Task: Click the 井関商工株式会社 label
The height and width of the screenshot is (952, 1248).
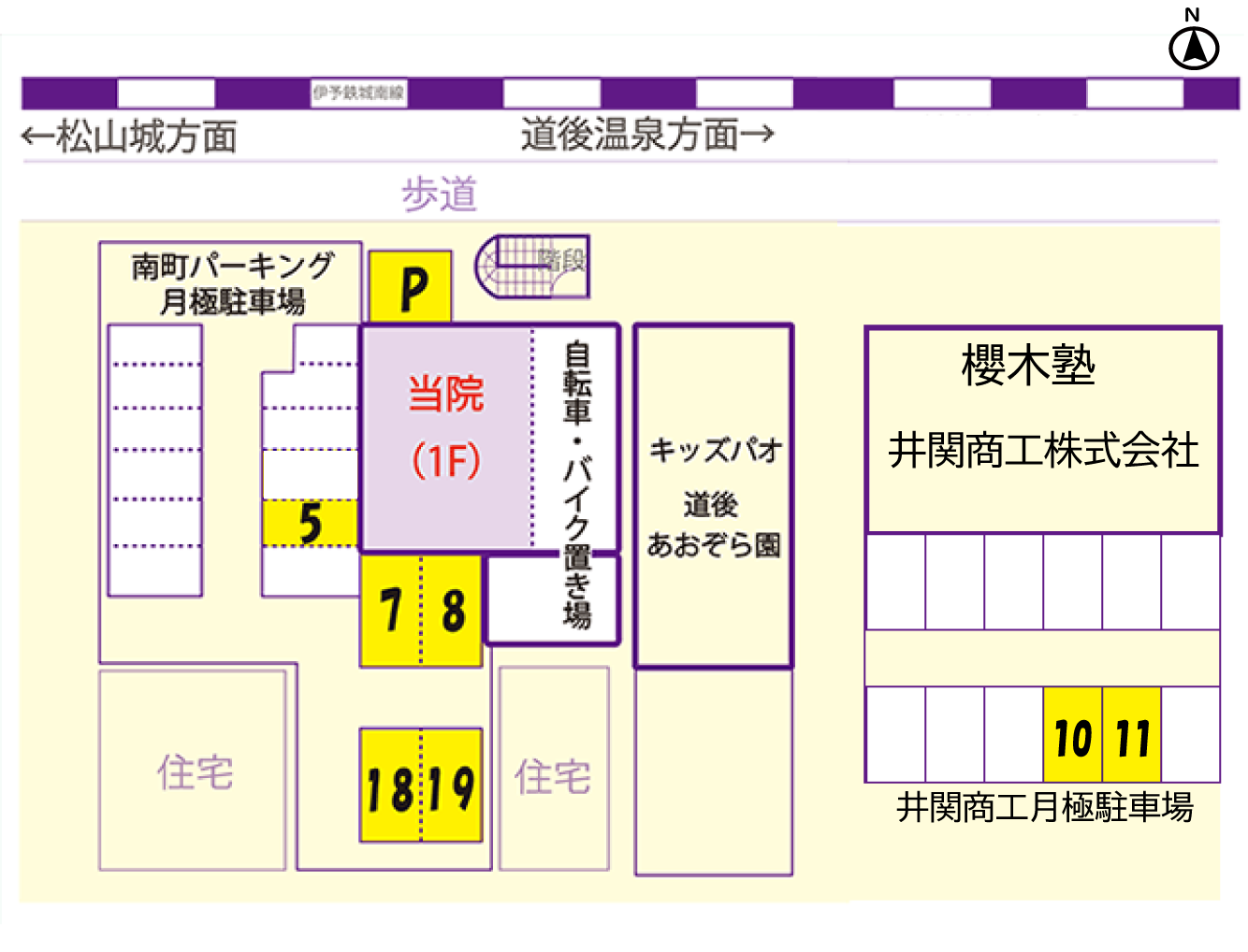Action: (x=1044, y=451)
